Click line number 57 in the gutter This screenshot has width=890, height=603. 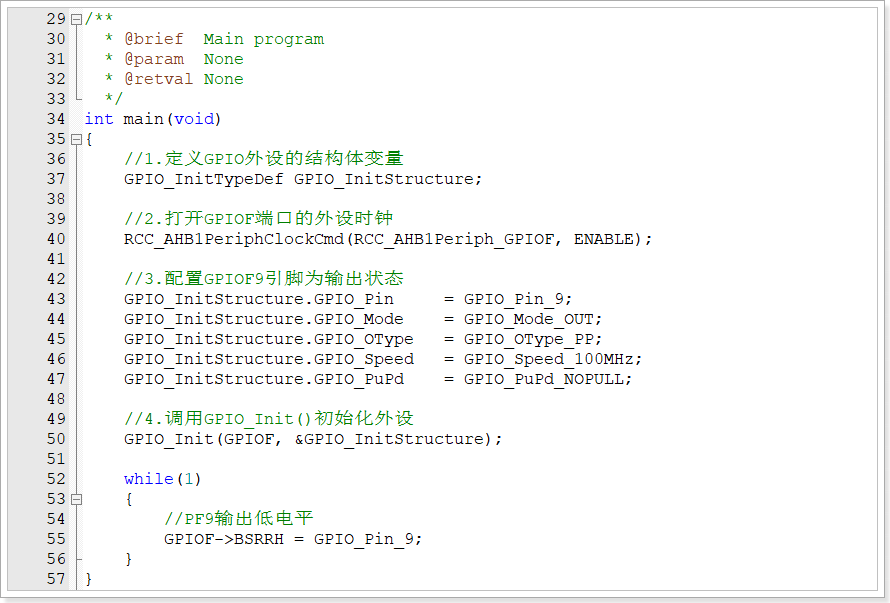56,579
